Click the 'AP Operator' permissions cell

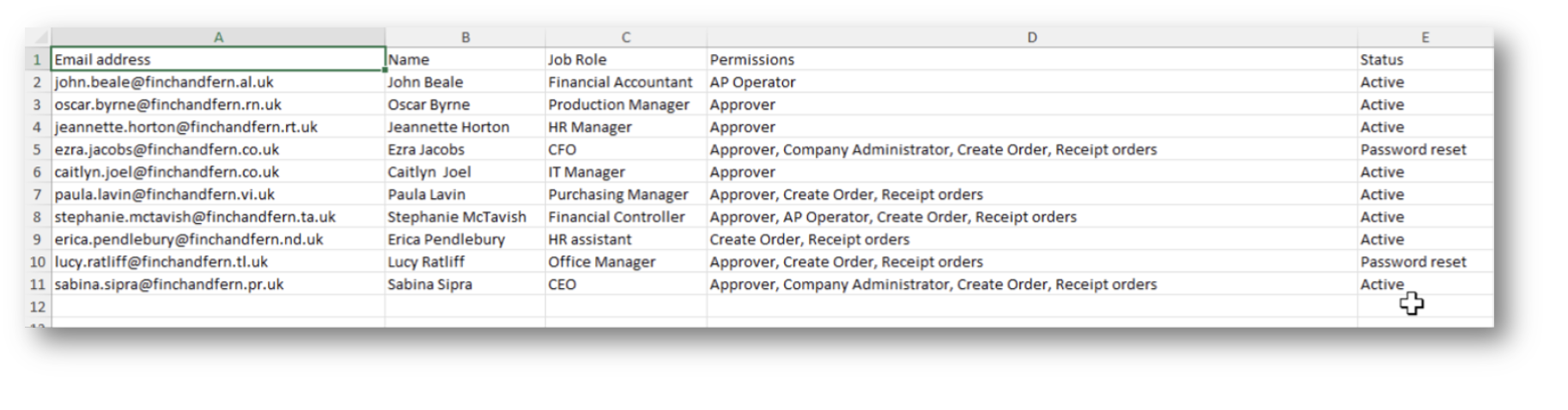click(x=1031, y=82)
